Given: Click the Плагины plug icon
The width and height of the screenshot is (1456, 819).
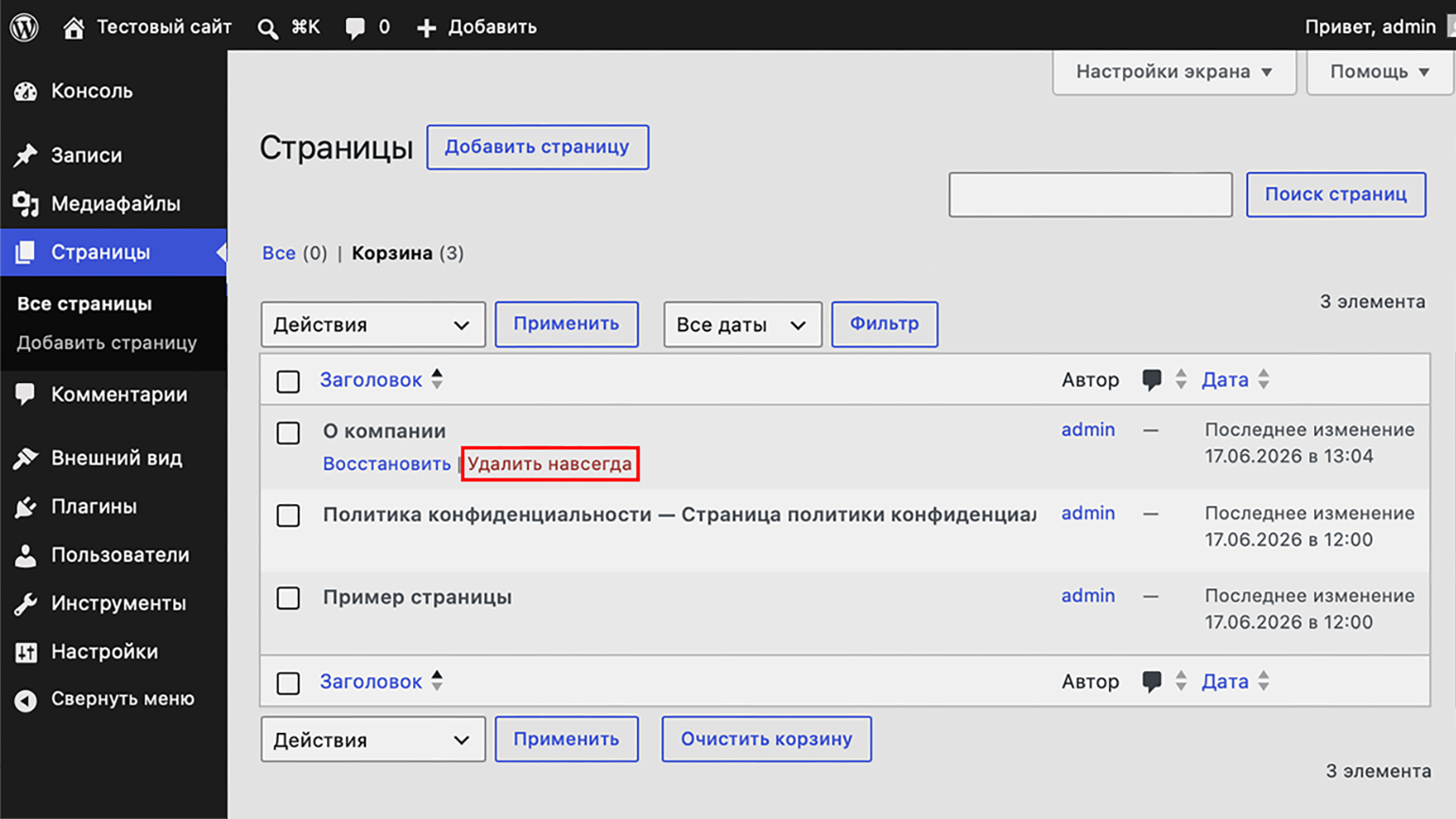Looking at the screenshot, I should point(26,507).
